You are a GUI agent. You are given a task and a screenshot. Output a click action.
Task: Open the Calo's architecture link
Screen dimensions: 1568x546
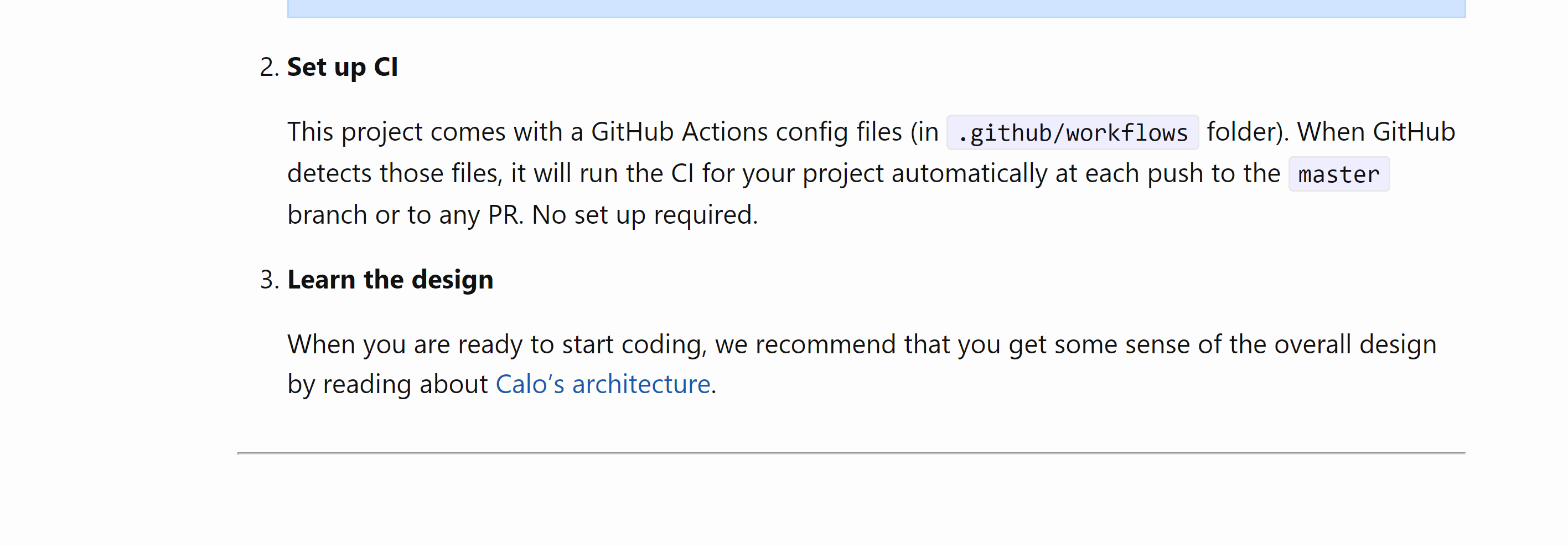click(603, 385)
